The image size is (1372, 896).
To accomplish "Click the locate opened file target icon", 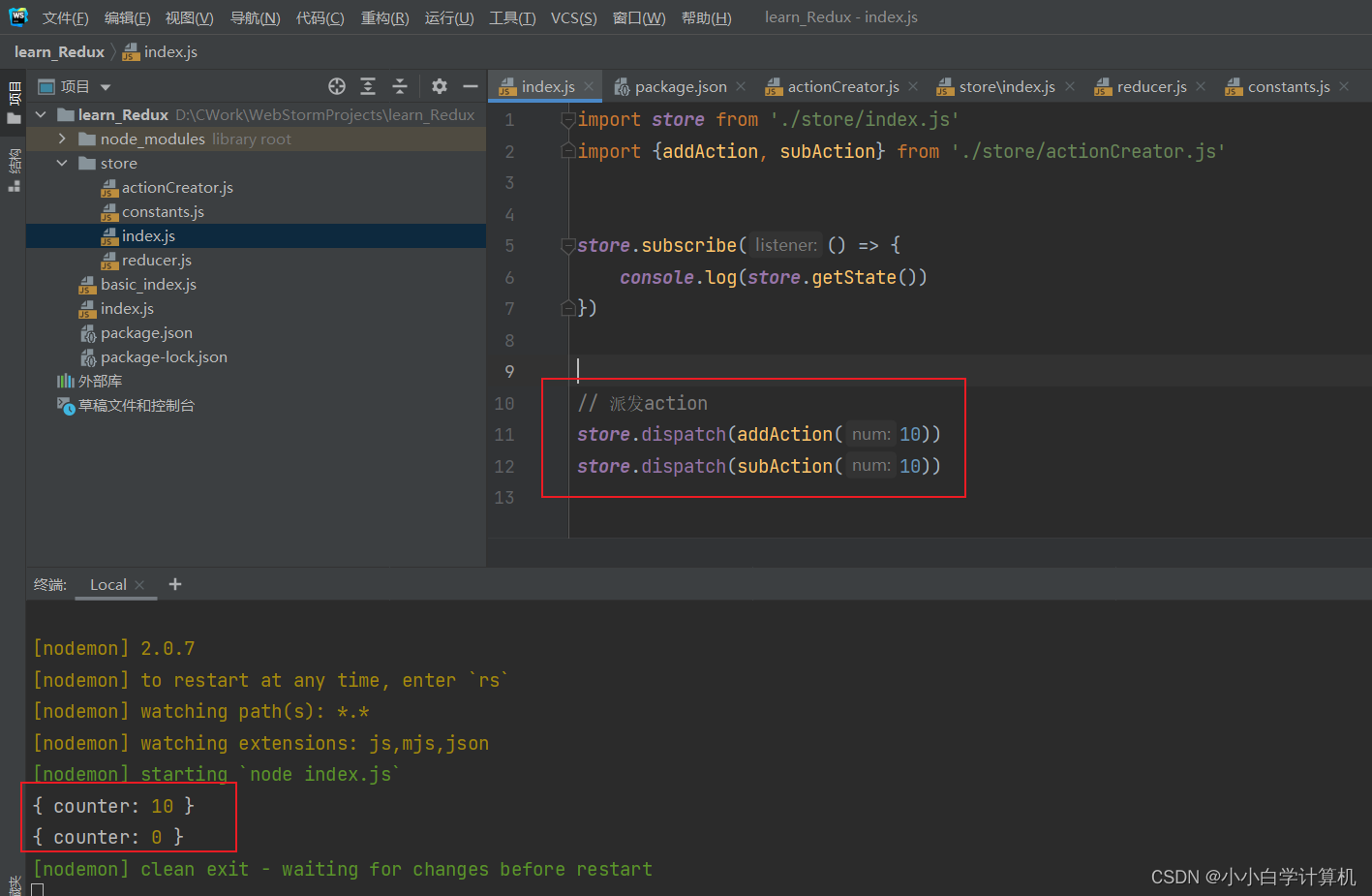I will 337,86.
